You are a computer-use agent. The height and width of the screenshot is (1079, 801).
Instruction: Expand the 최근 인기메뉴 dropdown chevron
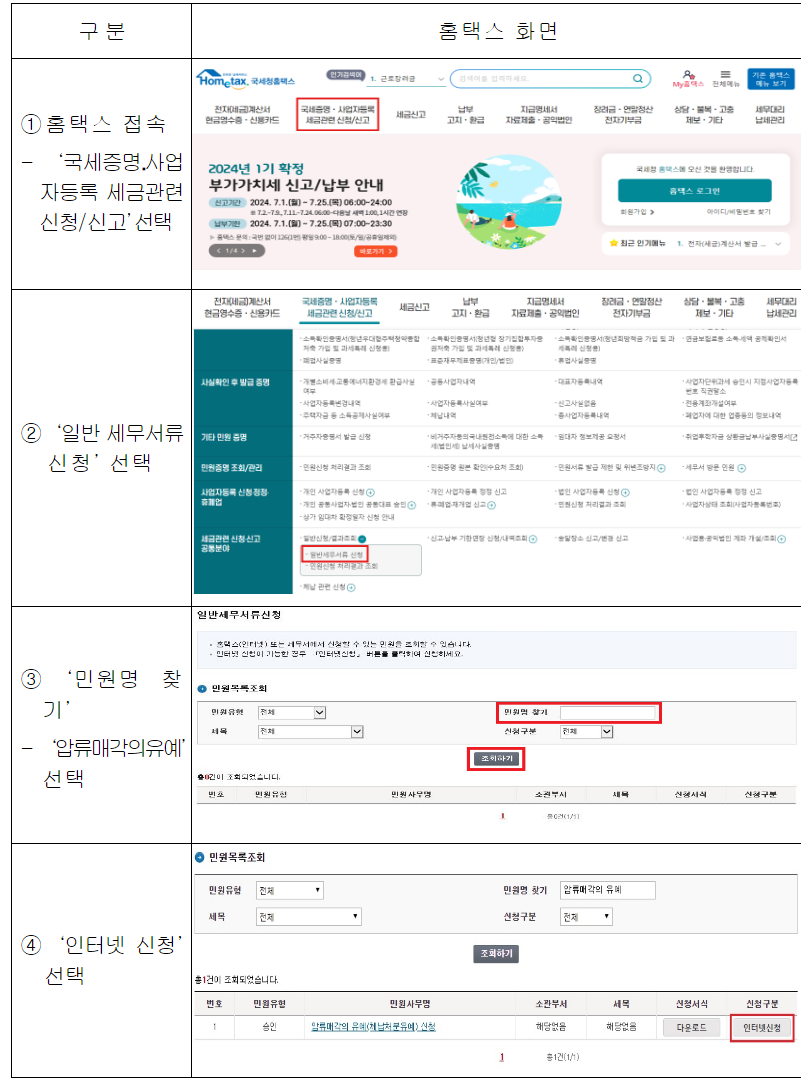click(x=778, y=244)
